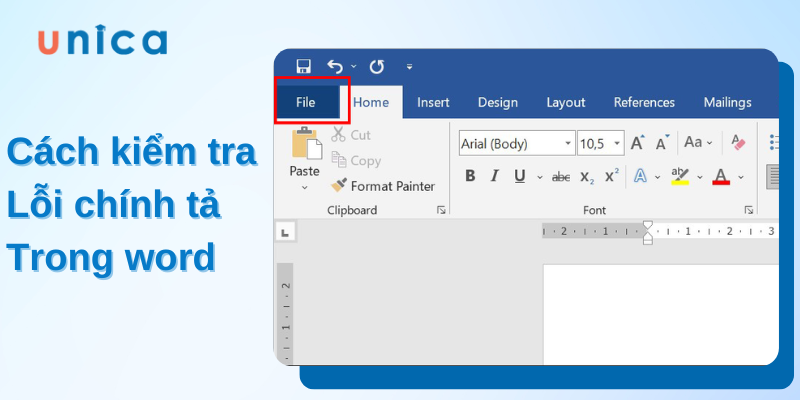Toggle Underline formatting
This screenshot has height=400, width=800.
pyautogui.click(x=519, y=177)
